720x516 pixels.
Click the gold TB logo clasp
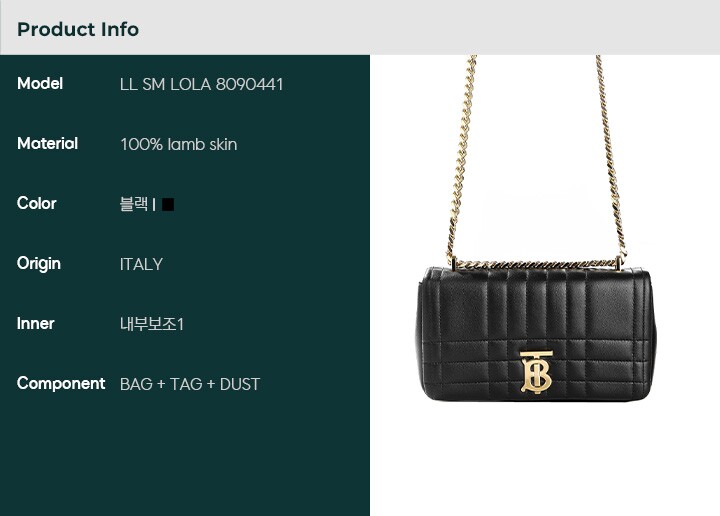pyautogui.click(x=536, y=372)
